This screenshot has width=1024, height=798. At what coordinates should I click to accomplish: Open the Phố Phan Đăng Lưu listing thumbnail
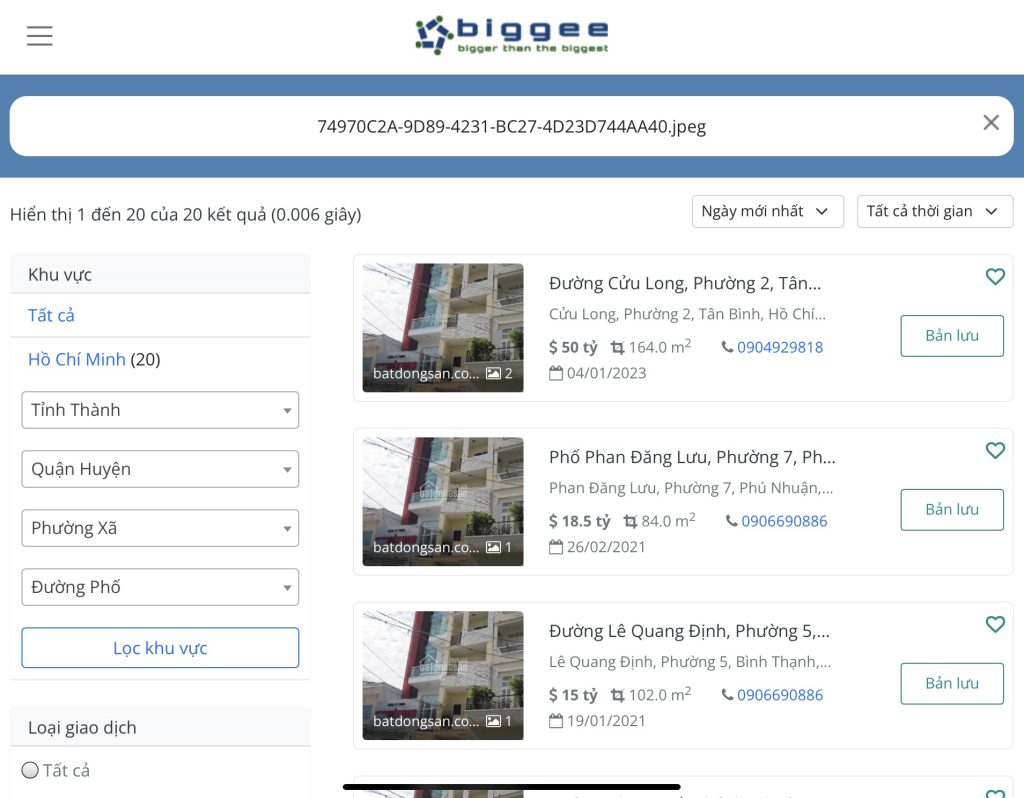tap(442, 501)
